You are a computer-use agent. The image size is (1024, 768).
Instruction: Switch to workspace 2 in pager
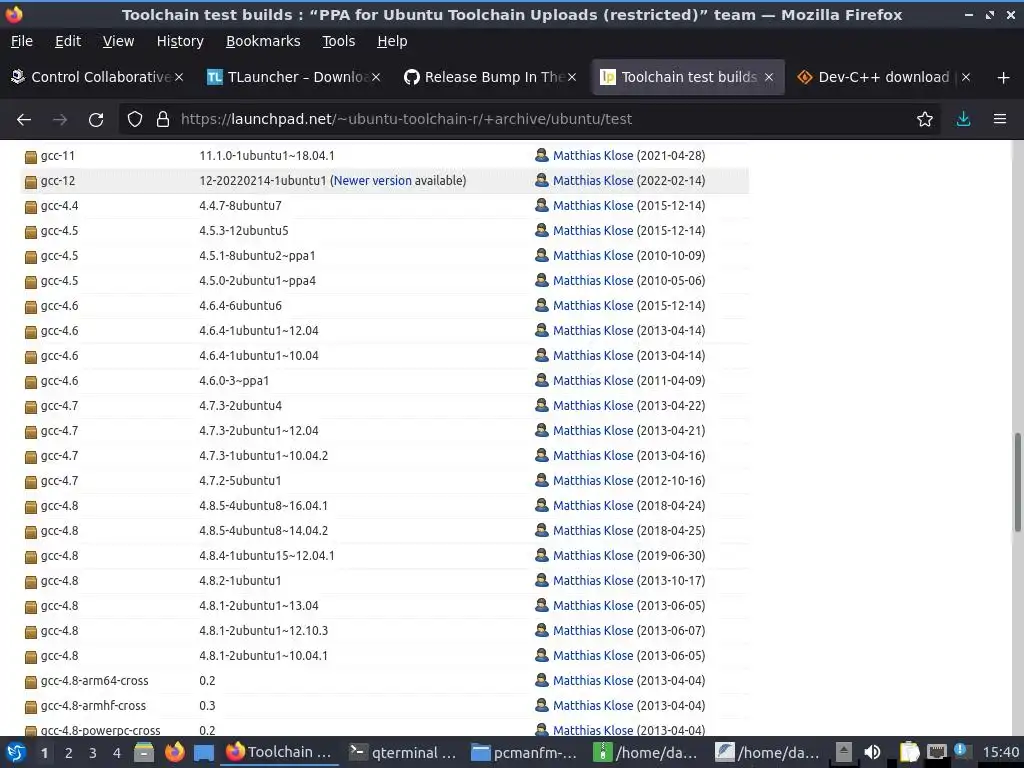(69, 753)
